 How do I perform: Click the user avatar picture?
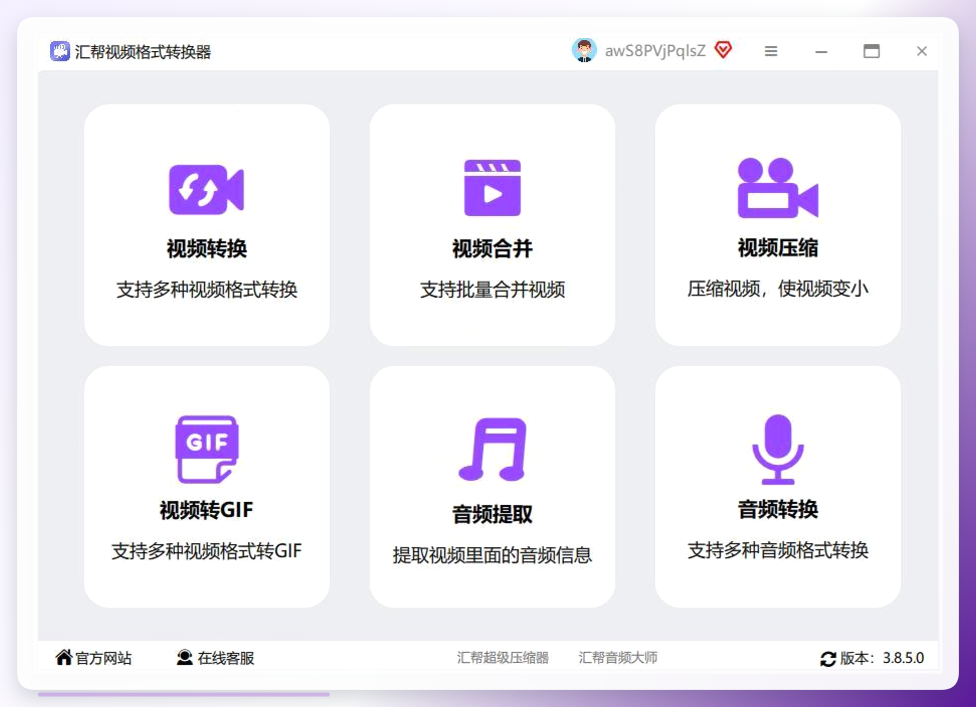coord(584,50)
